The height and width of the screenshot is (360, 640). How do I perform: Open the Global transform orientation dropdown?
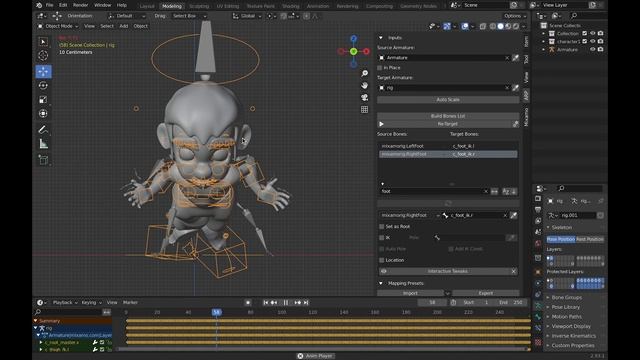click(x=247, y=16)
